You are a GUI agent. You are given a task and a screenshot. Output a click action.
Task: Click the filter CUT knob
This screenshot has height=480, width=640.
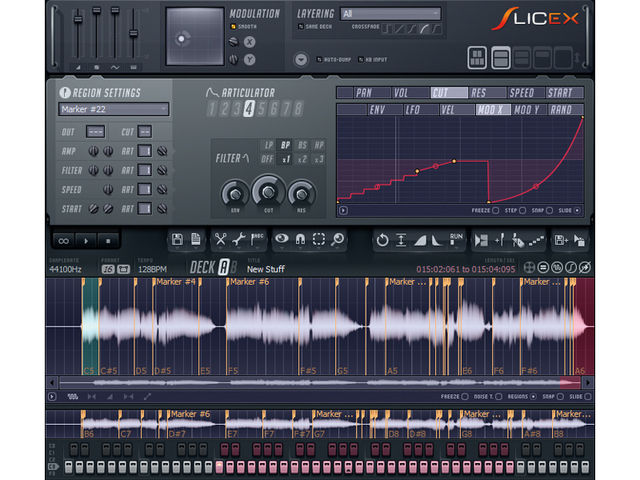coord(268,191)
